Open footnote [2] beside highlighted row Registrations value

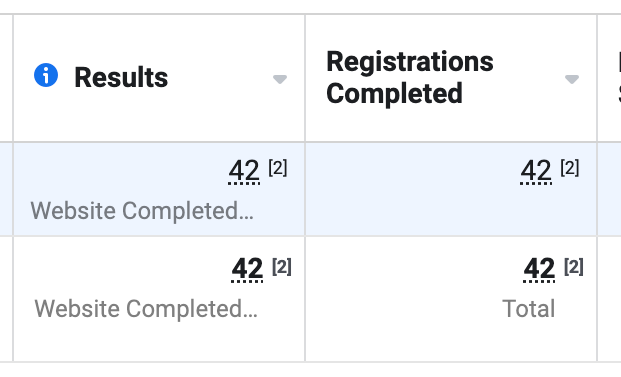[570, 168]
